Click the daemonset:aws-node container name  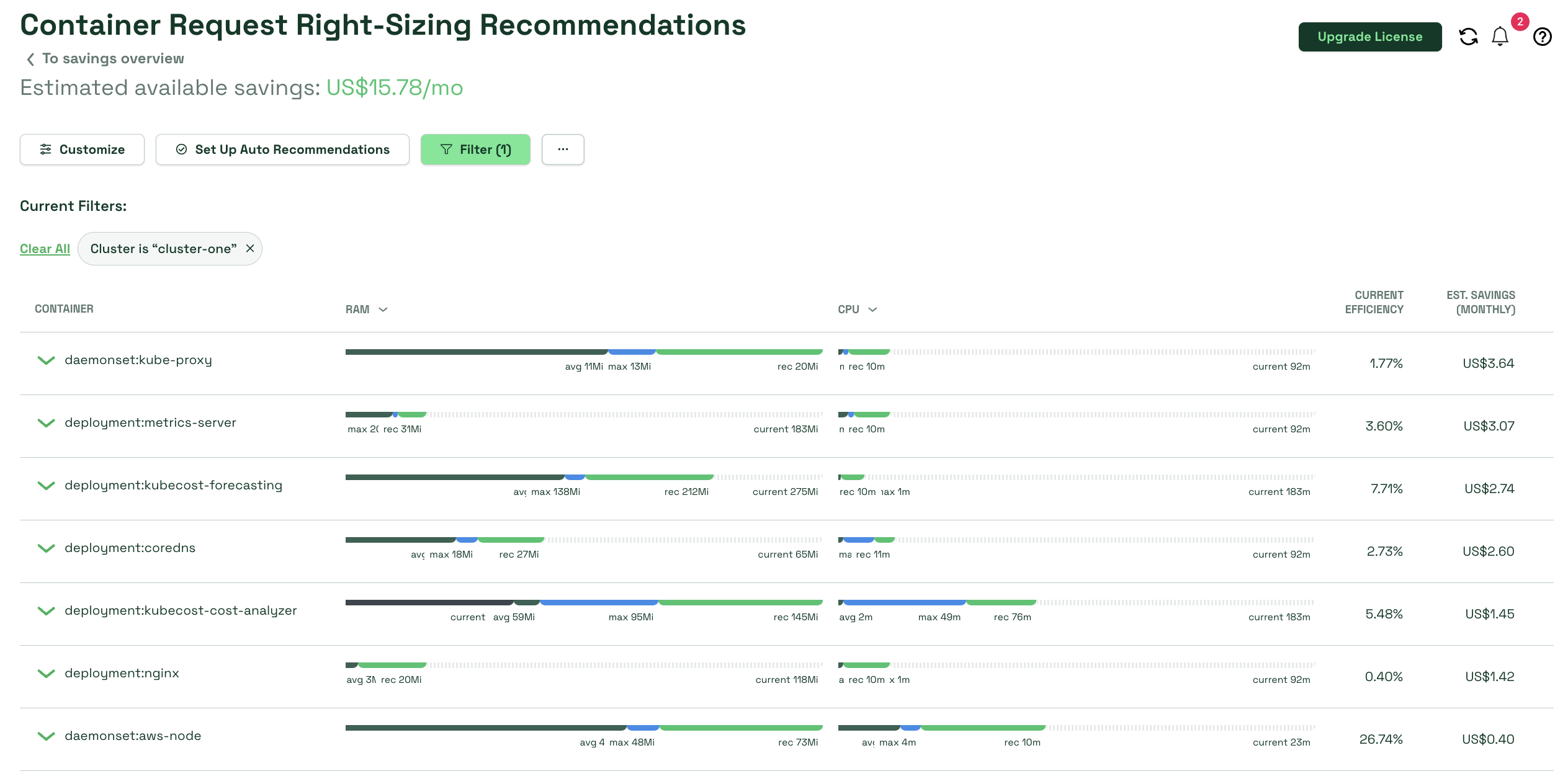(x=133, y=736)
